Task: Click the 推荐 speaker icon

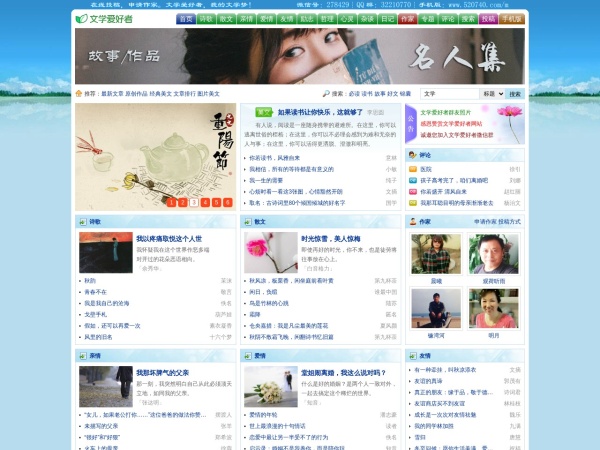Action: tap(78, 93)
